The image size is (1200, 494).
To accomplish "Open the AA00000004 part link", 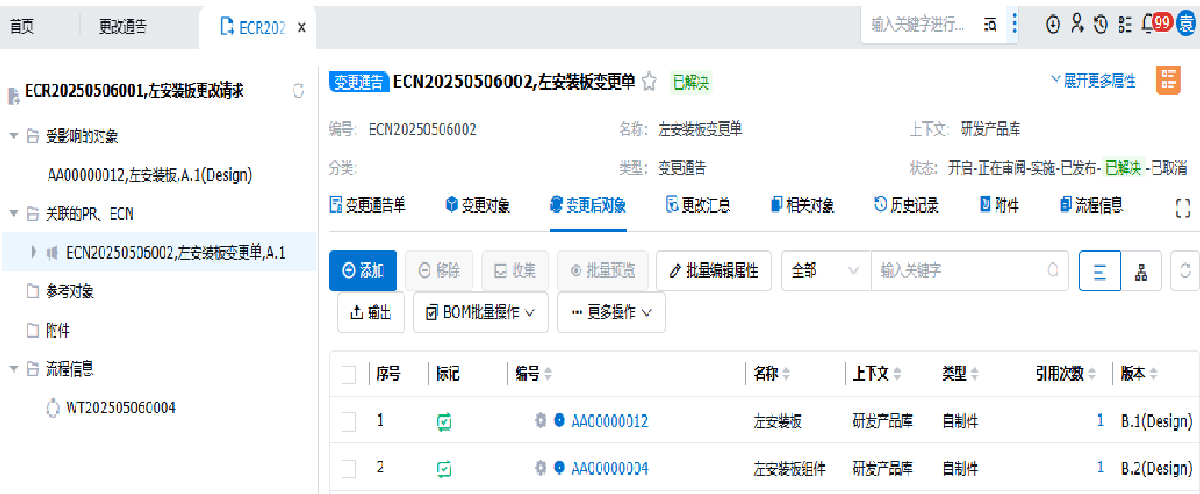I will pos(610,468).
